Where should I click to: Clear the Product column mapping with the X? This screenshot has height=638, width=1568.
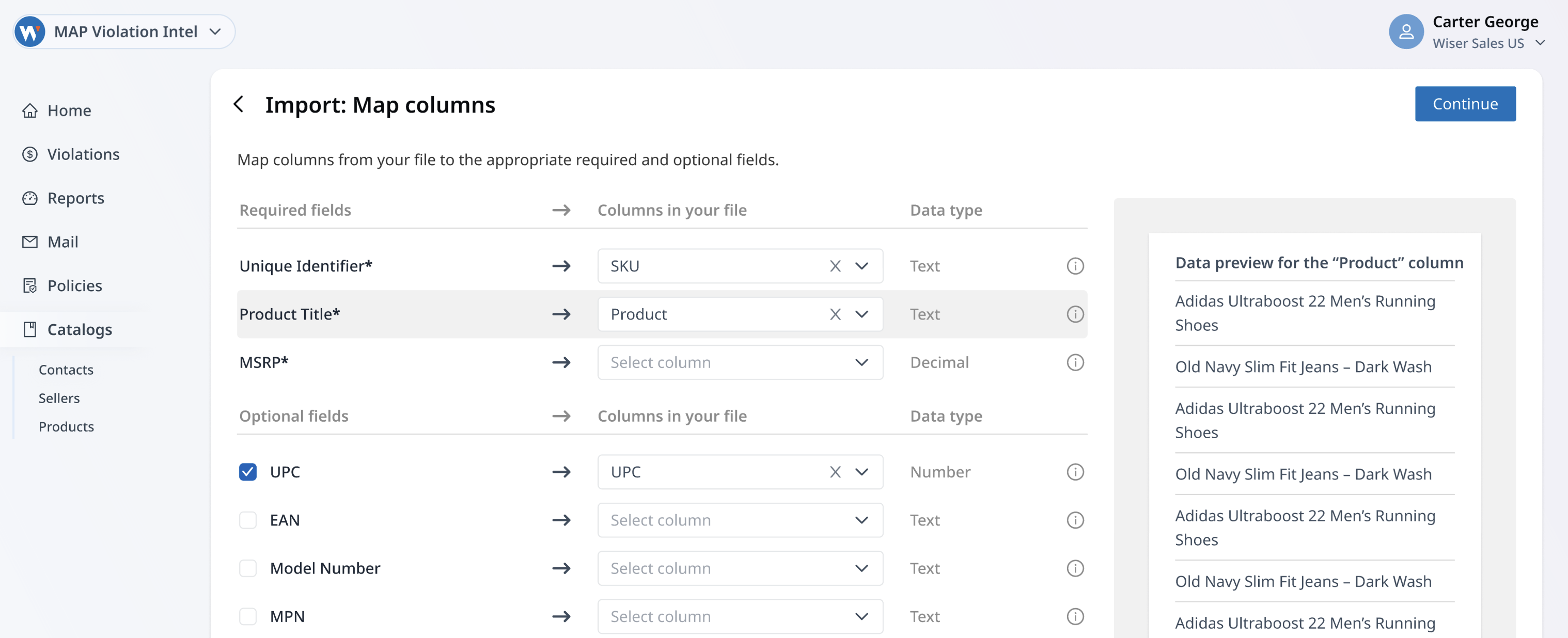coord(835,314)
